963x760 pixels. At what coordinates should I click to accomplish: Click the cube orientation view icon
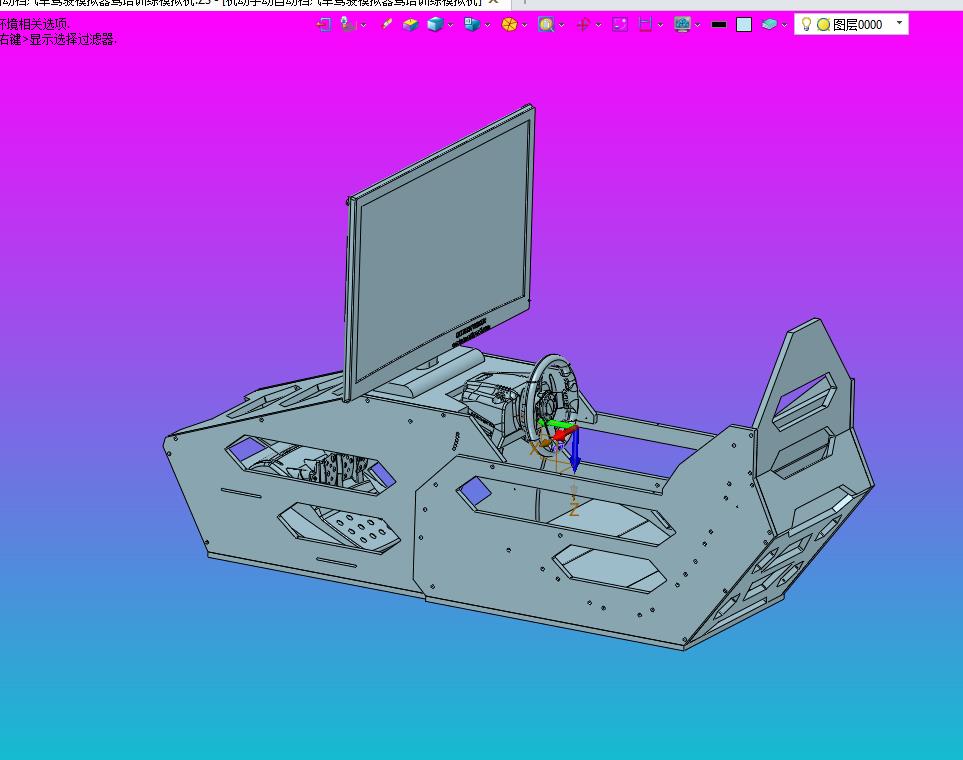472,25
